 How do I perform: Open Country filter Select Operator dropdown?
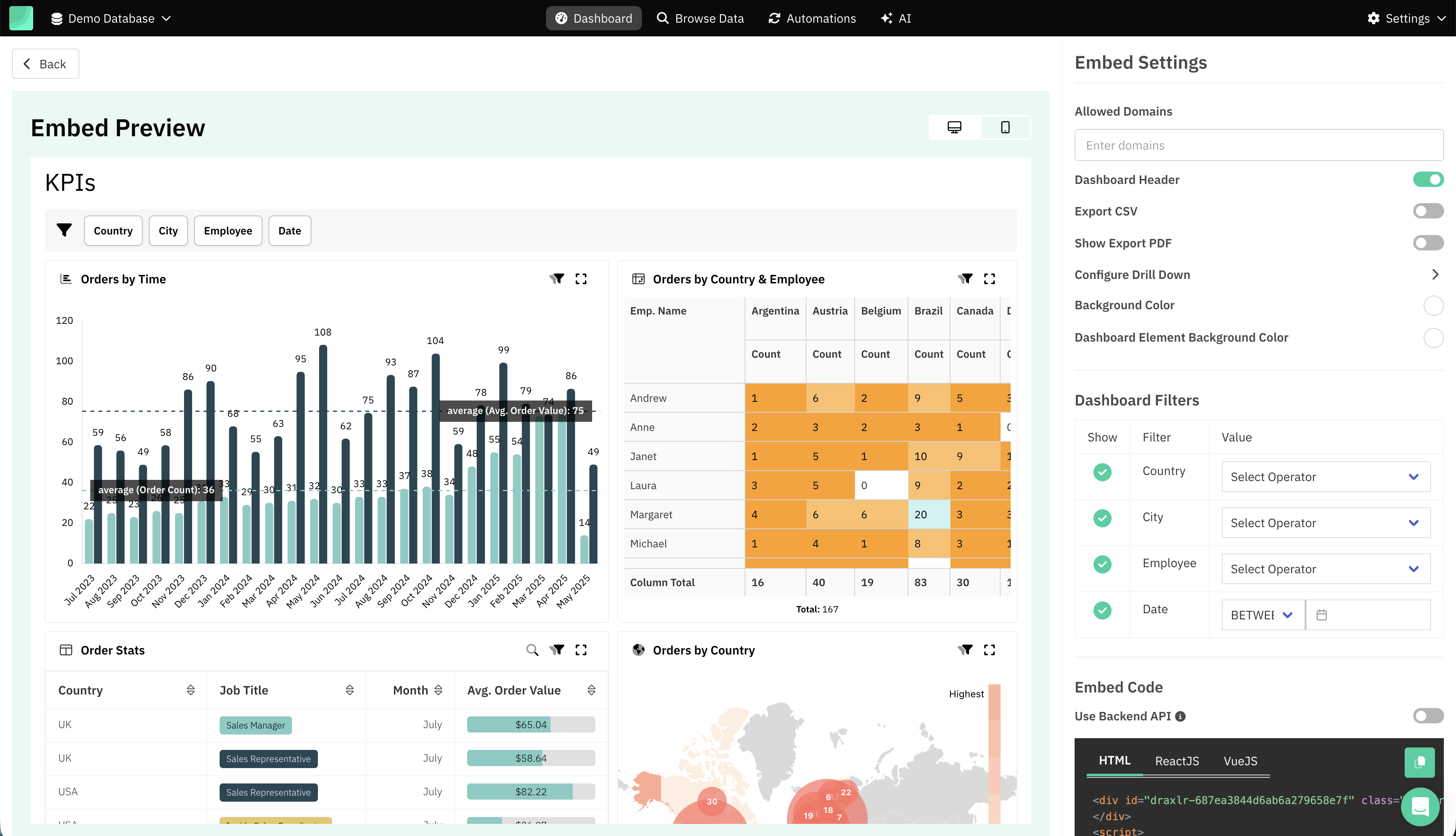(1325, 477)
